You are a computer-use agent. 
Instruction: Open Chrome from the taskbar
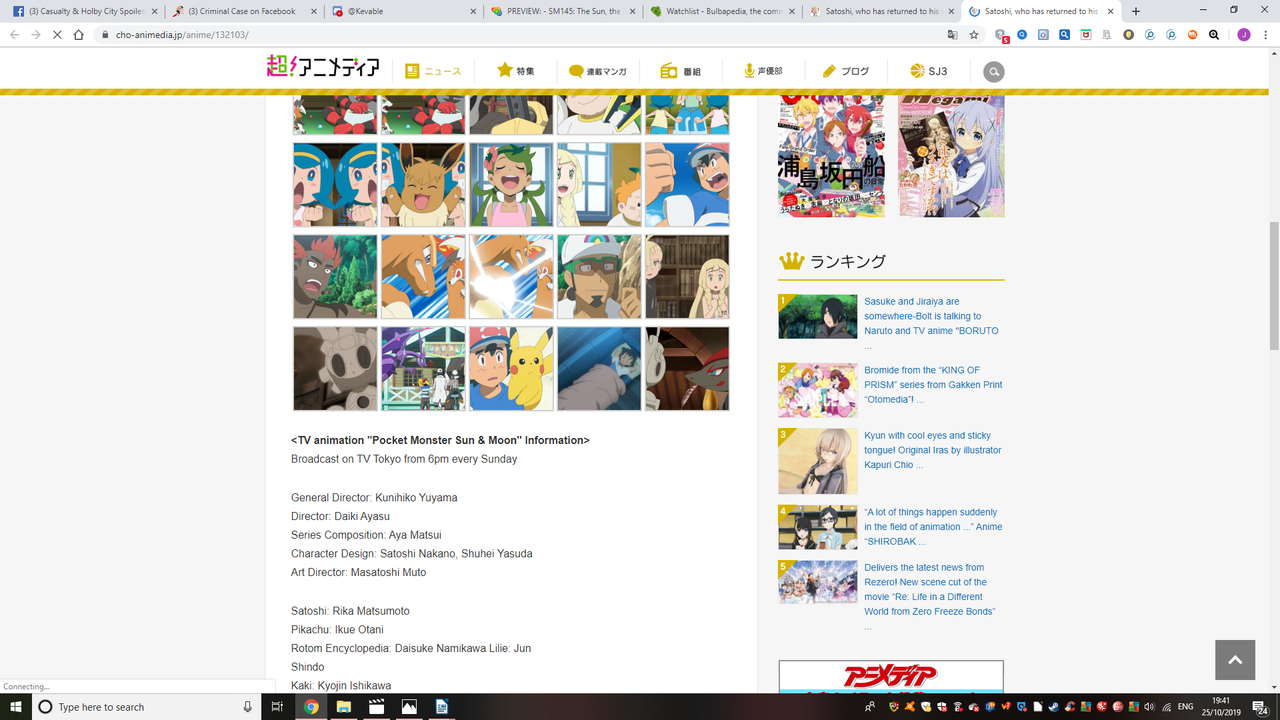pyautogui.click(x=311, y=706)
